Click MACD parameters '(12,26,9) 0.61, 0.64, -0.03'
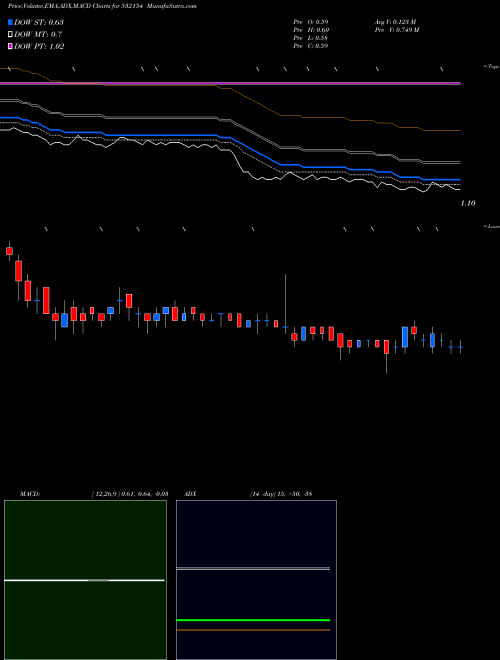The width and height of the screenshot is (500, 660). coord(130,494)
